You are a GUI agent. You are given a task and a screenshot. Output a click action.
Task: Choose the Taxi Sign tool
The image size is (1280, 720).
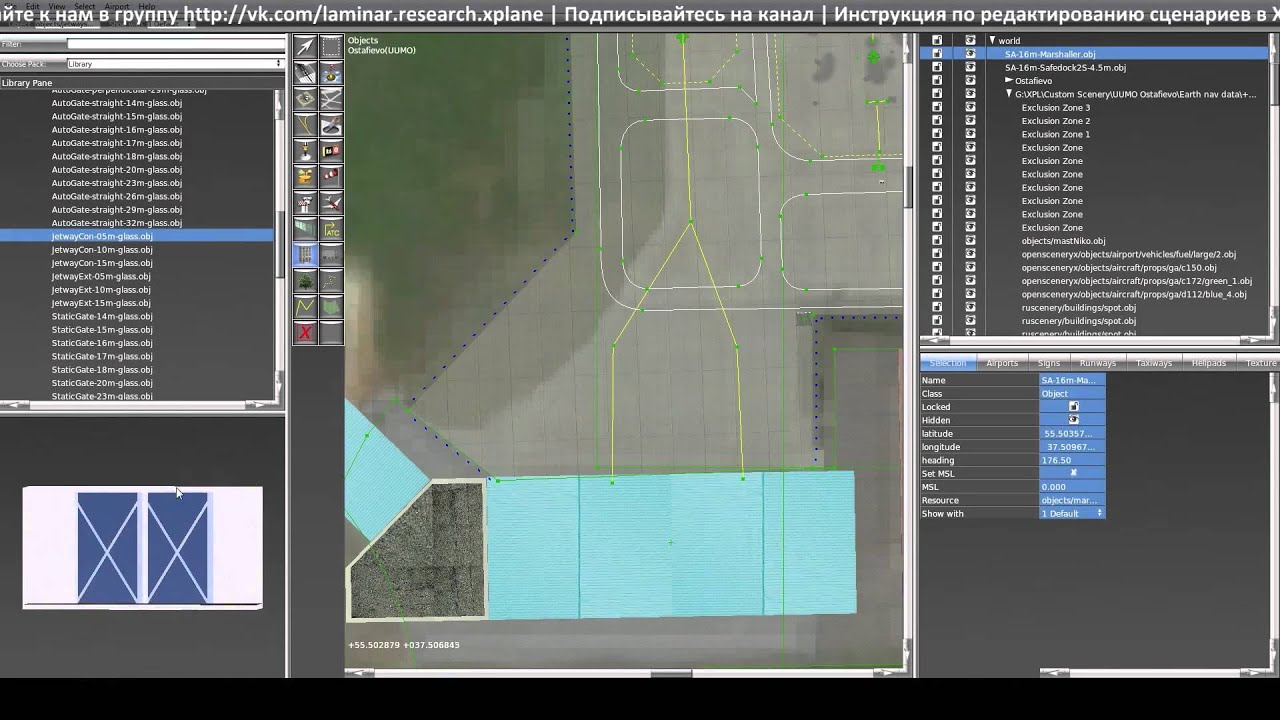click(331, 151)
